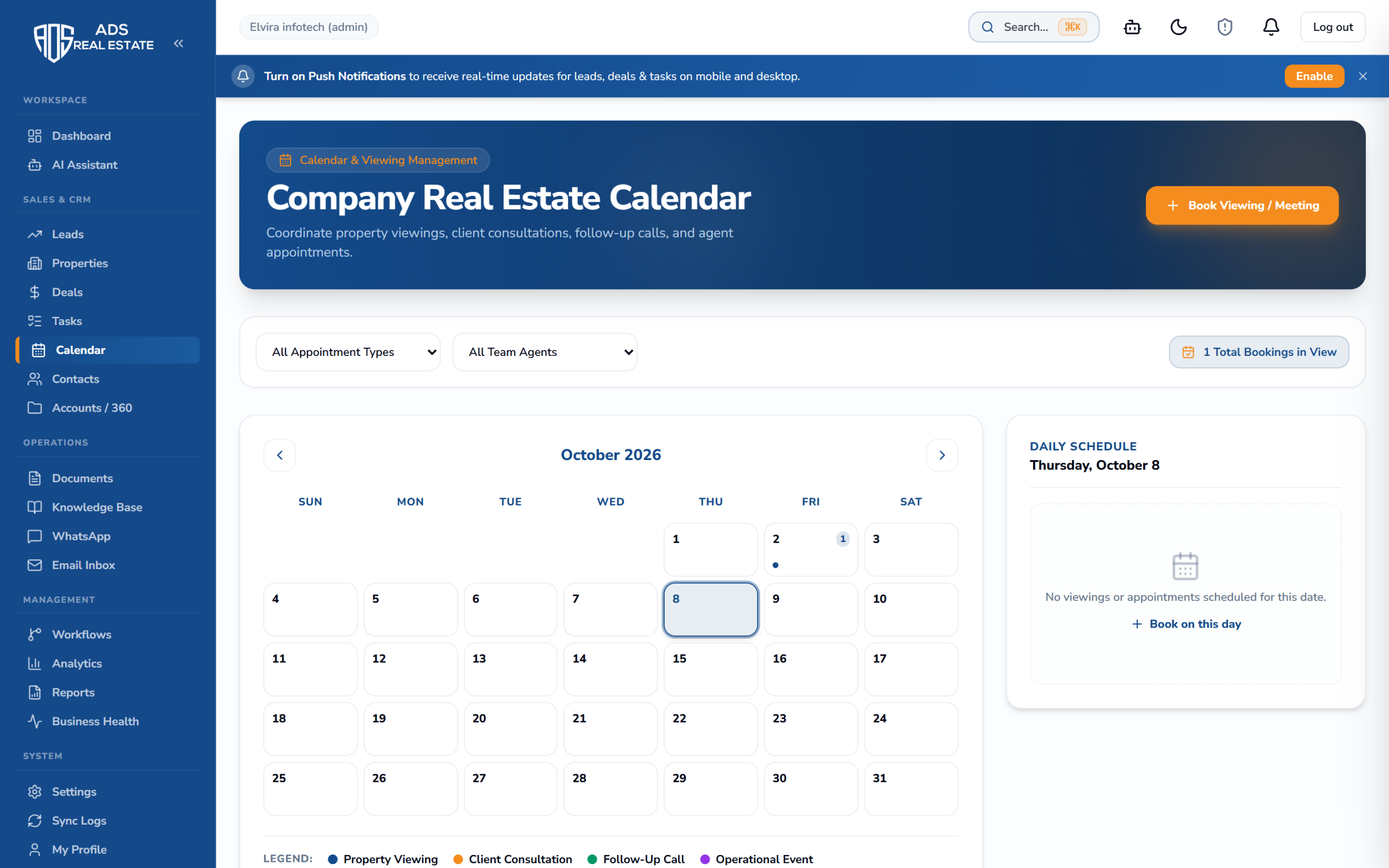
Task: Enable push notifications
Action: (x=1314, y=76)
